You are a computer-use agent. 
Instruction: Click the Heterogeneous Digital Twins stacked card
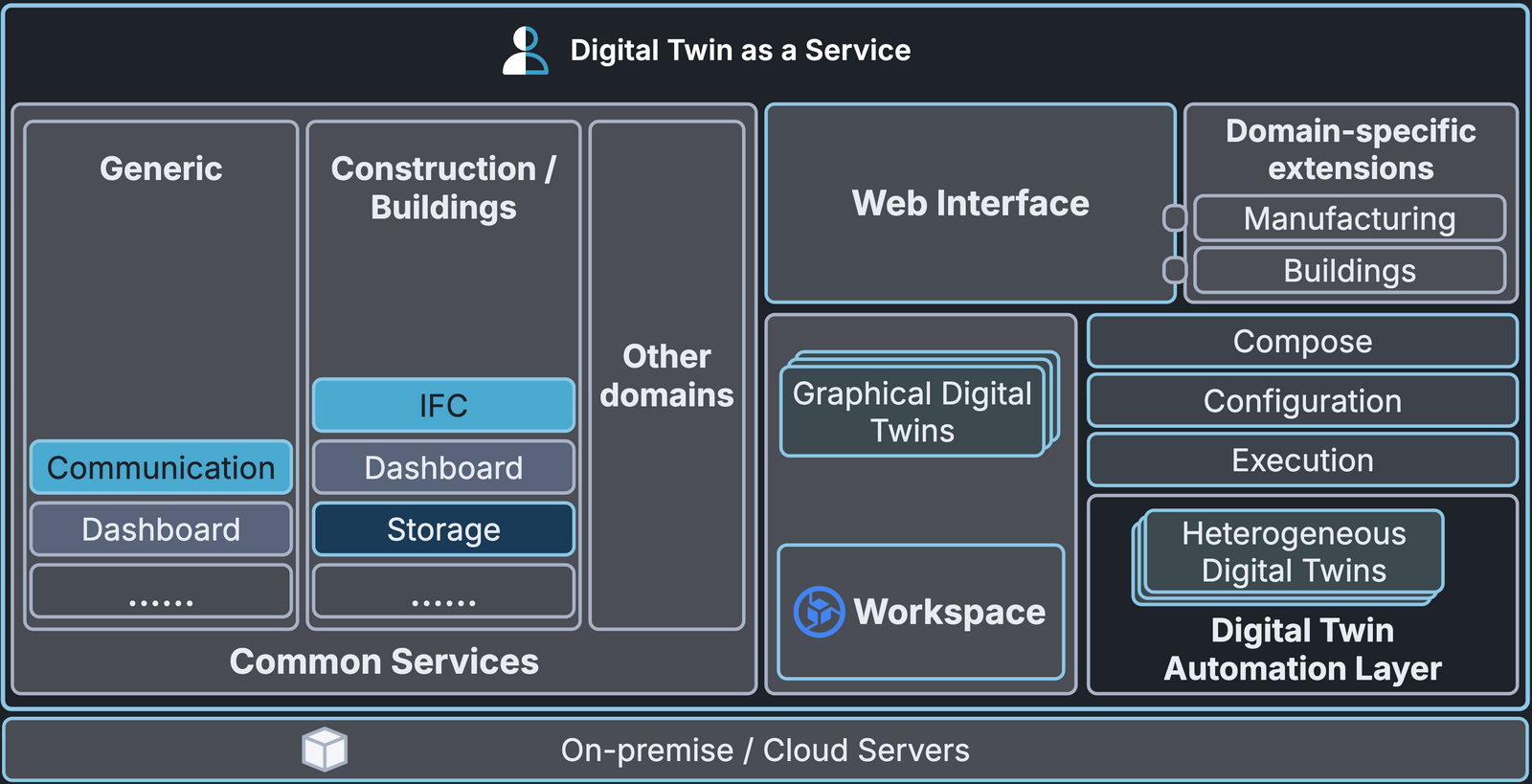click(x=1289, y=556)
